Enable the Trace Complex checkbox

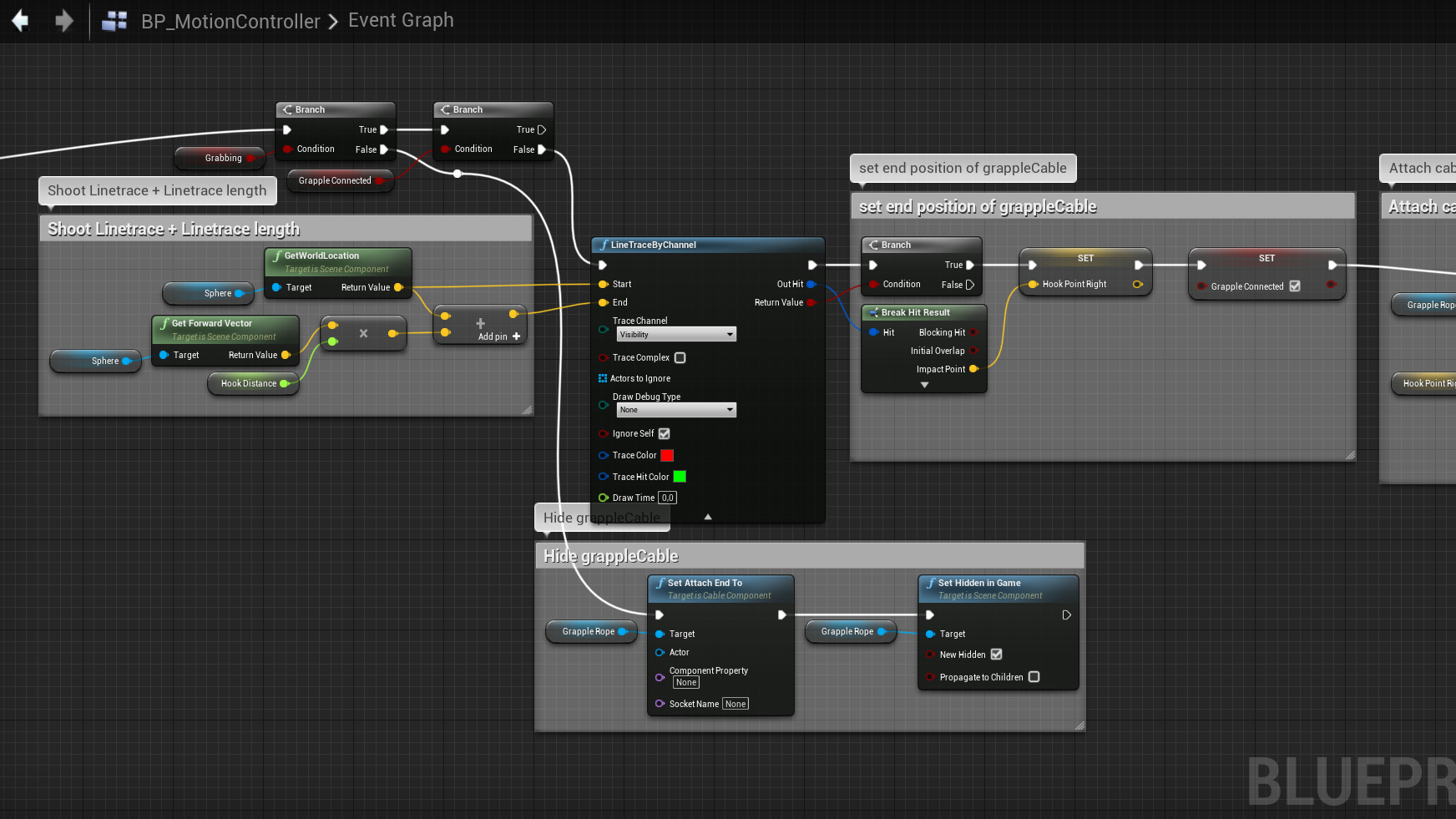680,357
